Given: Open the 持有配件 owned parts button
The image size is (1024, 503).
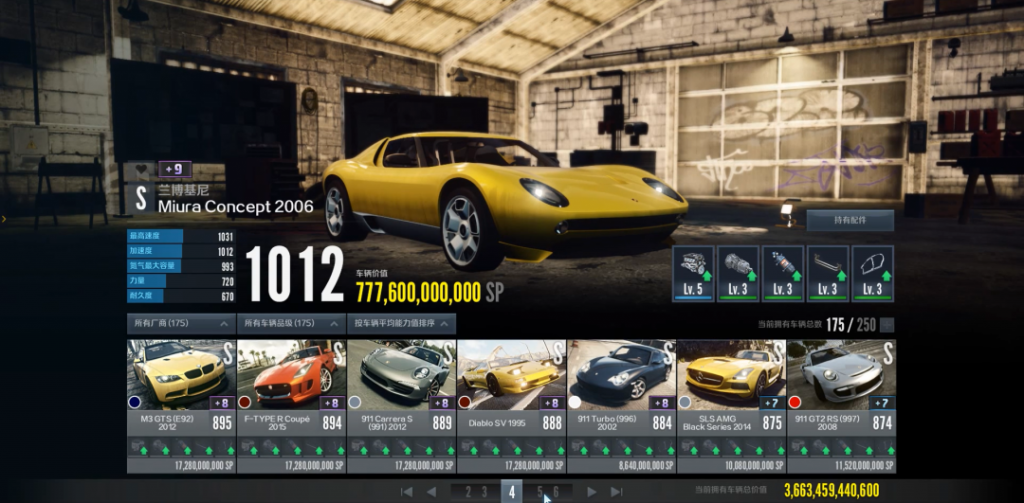Looking at the screenshot, I should point(850,220).
